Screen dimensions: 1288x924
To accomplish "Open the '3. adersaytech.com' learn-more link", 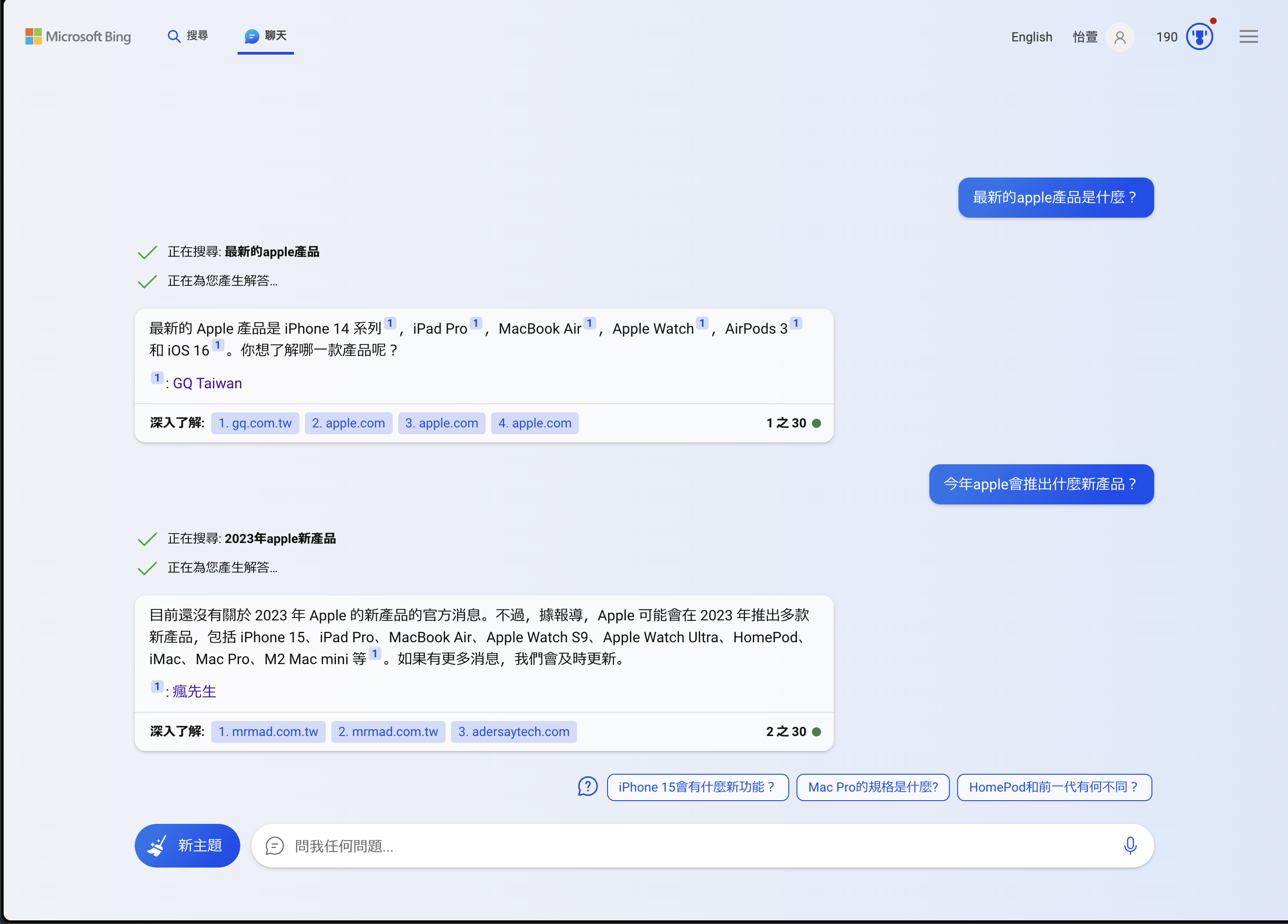I will pyautogui.click(x=513, y=731).
